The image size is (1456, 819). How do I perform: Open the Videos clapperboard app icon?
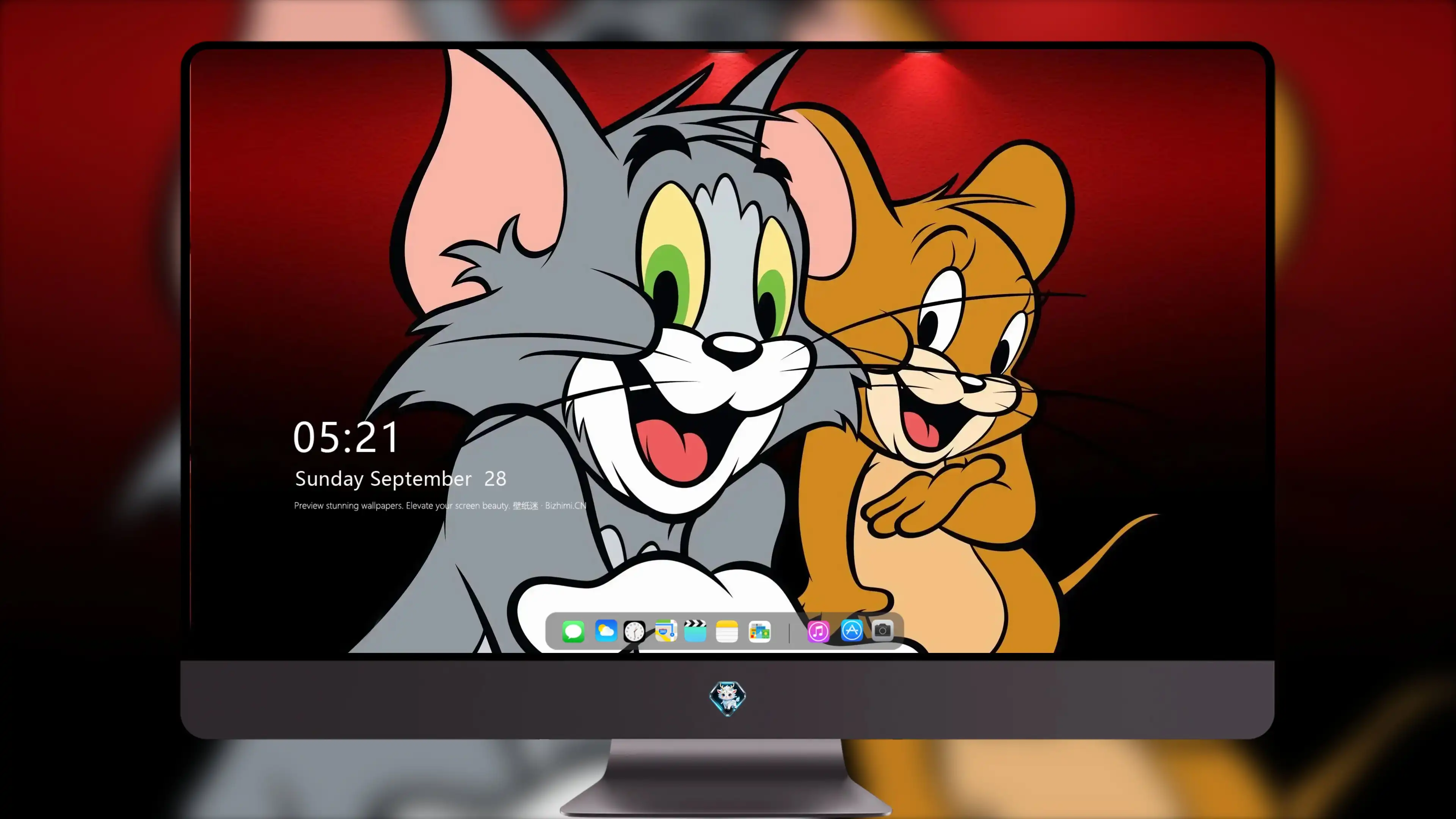[695, 631]
